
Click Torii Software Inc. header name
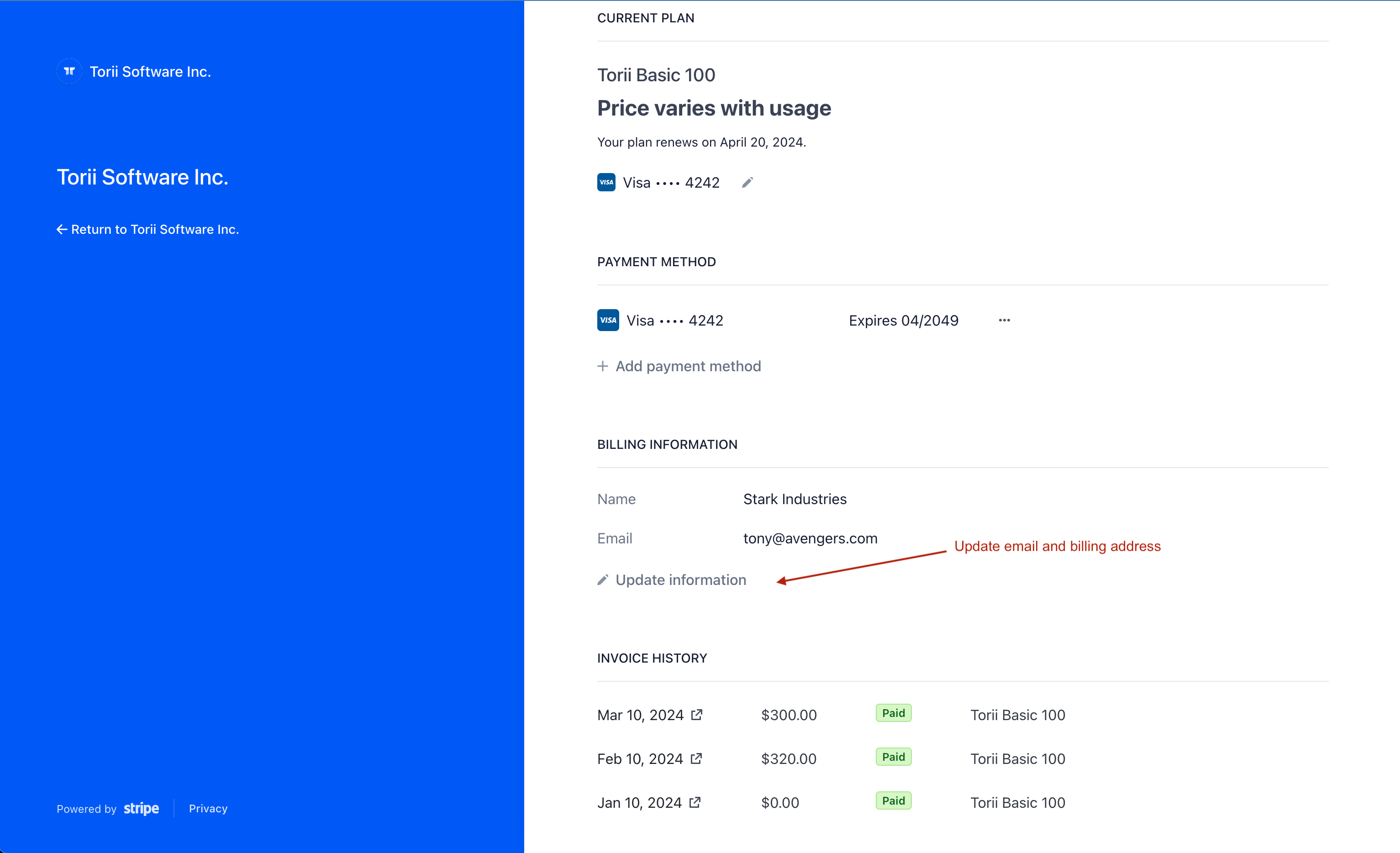click(151, 72)
